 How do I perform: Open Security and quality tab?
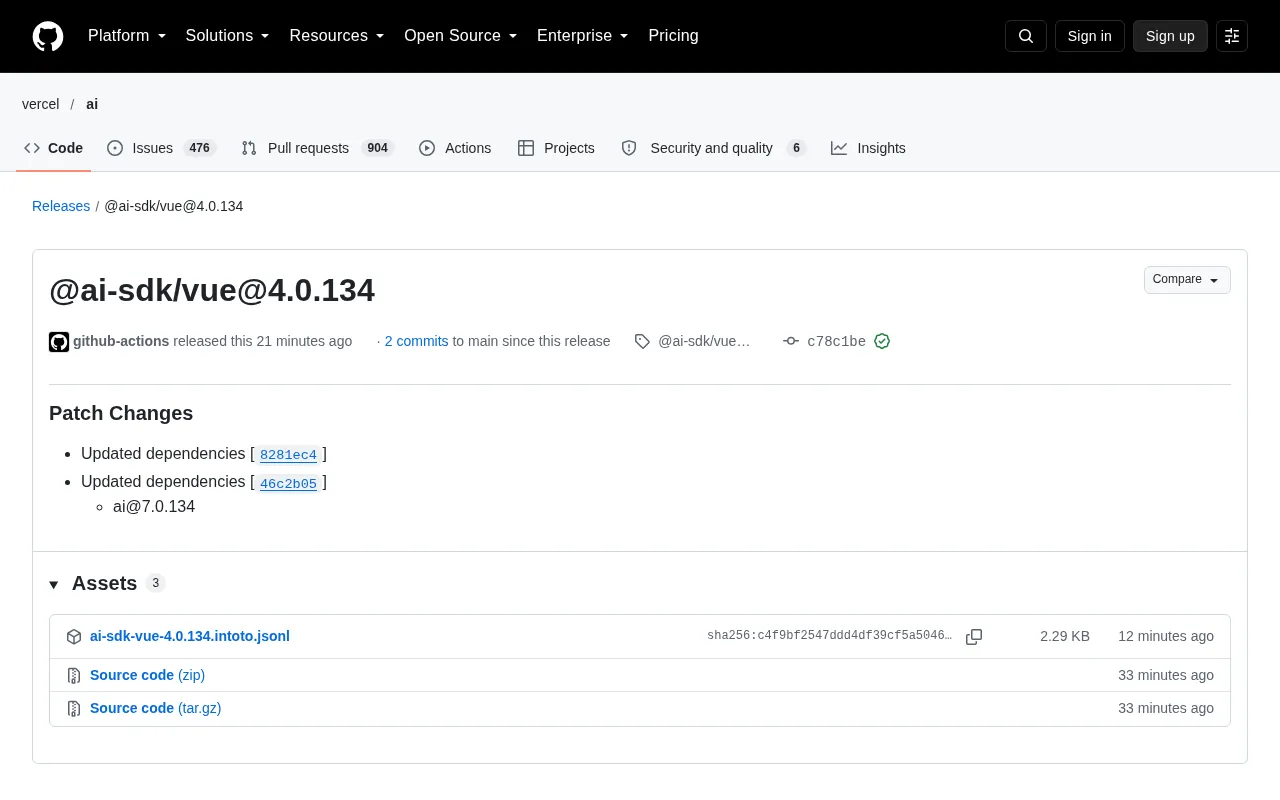pos(713,148)
